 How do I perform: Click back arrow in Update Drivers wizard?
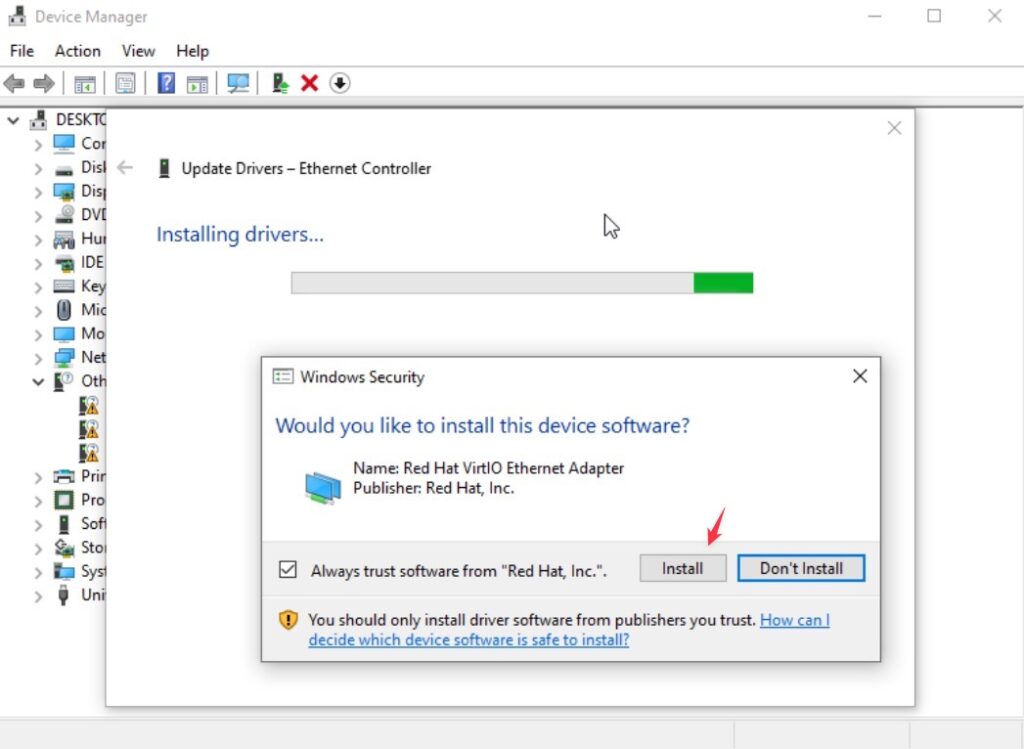click(125, 168)
